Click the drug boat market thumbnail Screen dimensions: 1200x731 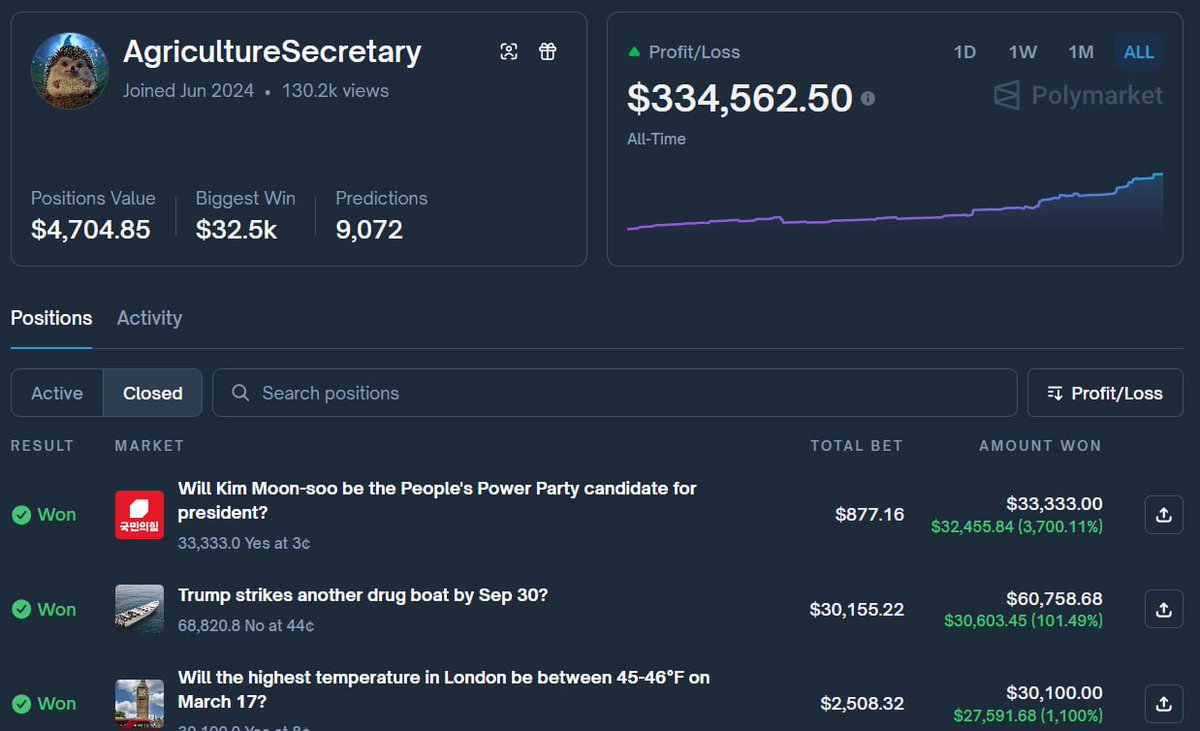[x=139, y=609]
